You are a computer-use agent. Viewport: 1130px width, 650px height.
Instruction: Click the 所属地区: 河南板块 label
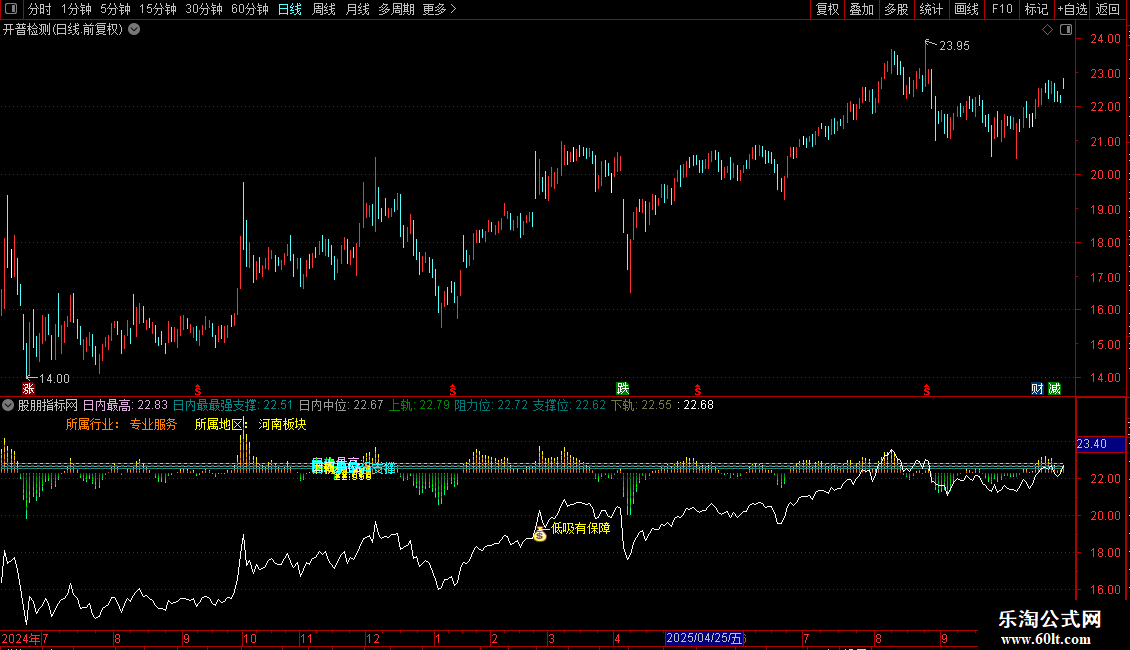pyautogui.click(x=251, y=424)
